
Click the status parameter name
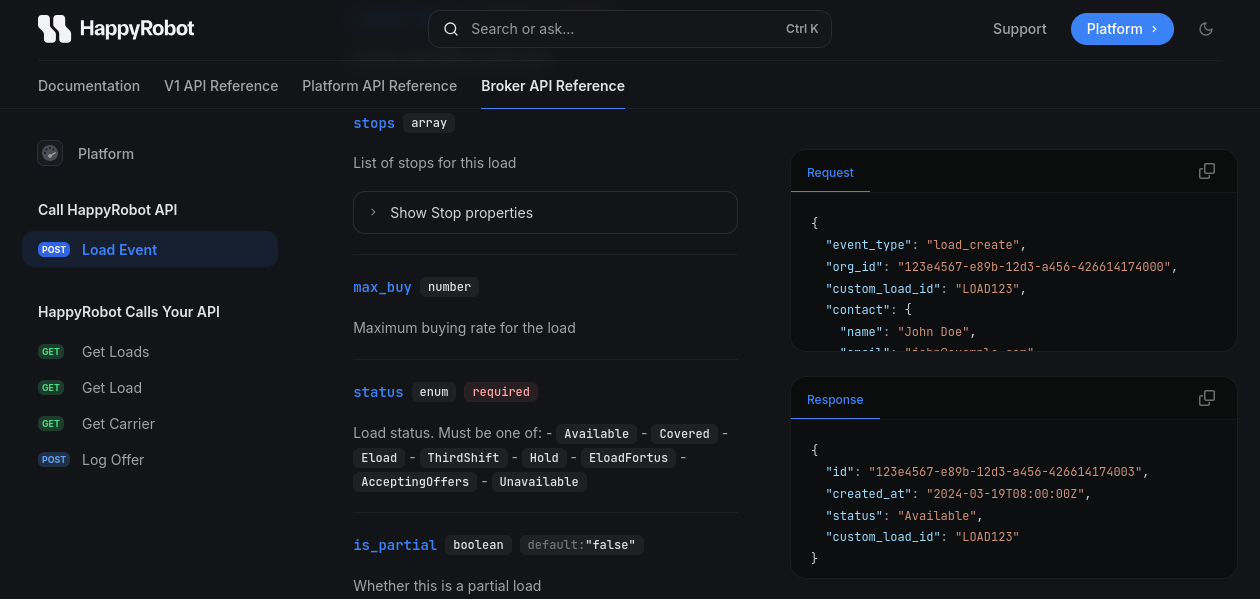[378, 392]
